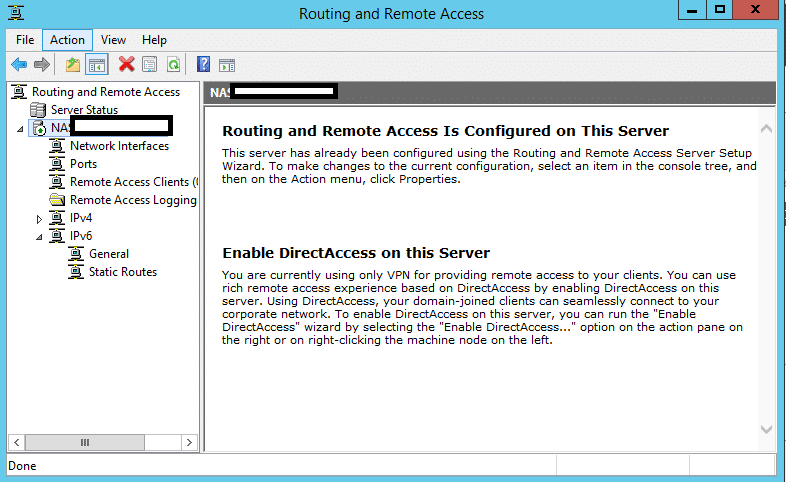Click 'Enable DirectAccess on this Server' heading
Screen dimensions: 786x482
[x=356, y=253]
